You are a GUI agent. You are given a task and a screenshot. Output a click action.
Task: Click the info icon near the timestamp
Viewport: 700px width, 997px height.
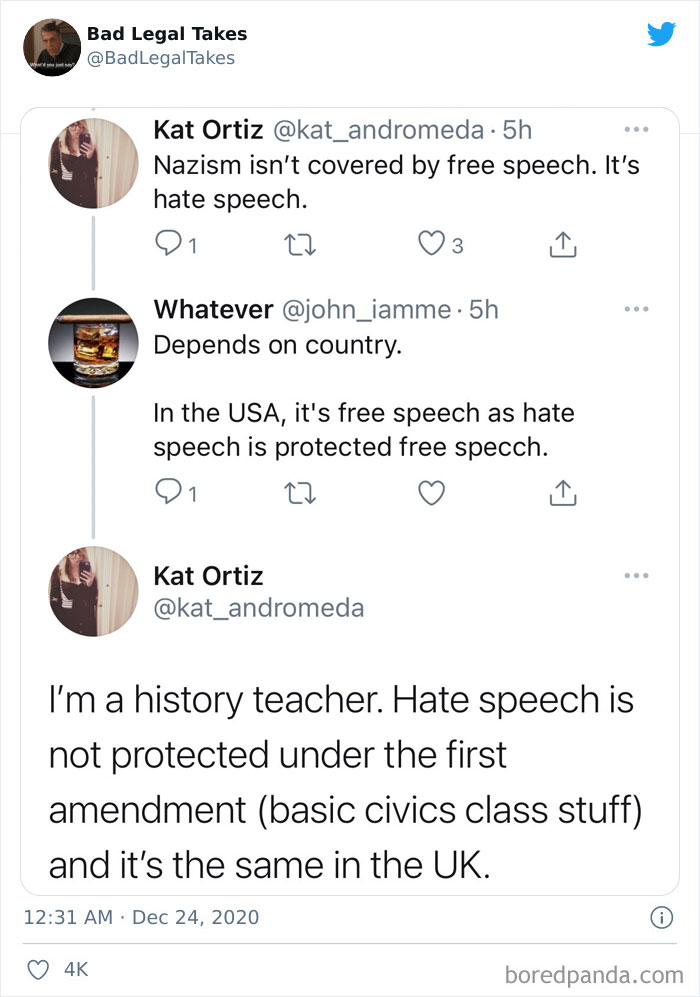662,916
